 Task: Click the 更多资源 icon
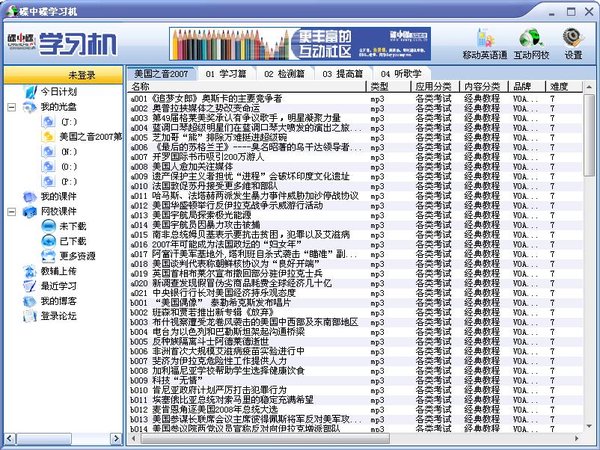[48, 256]
